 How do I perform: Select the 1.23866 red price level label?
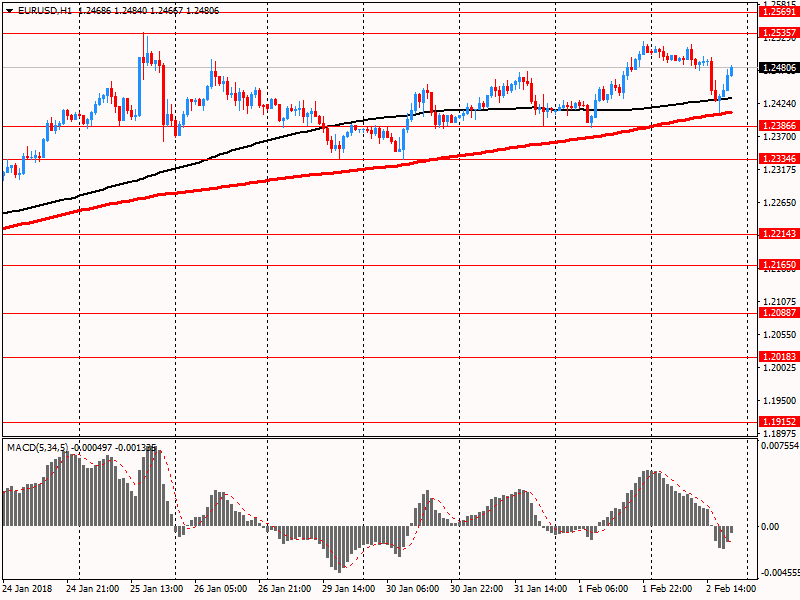(779, 126)
